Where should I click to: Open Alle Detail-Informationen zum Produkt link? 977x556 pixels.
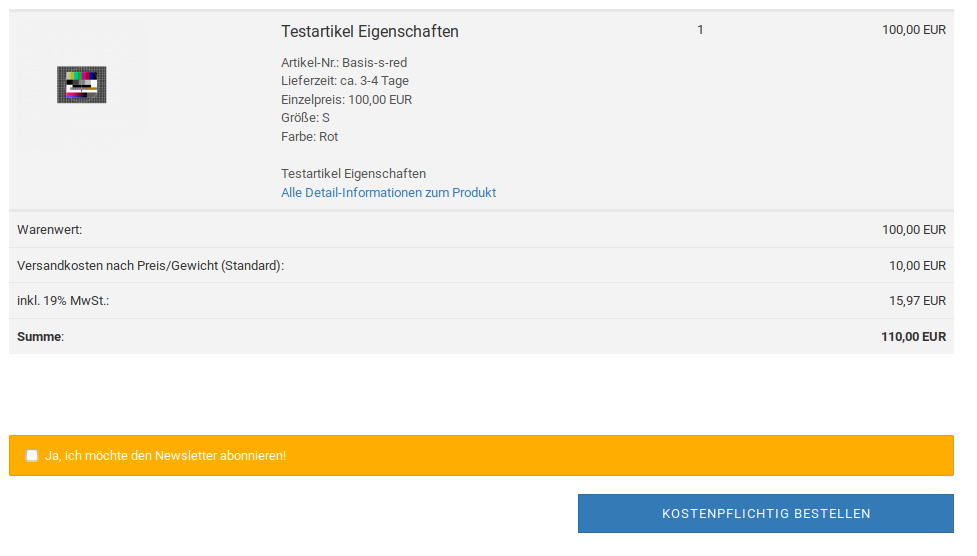click(388, 193)
